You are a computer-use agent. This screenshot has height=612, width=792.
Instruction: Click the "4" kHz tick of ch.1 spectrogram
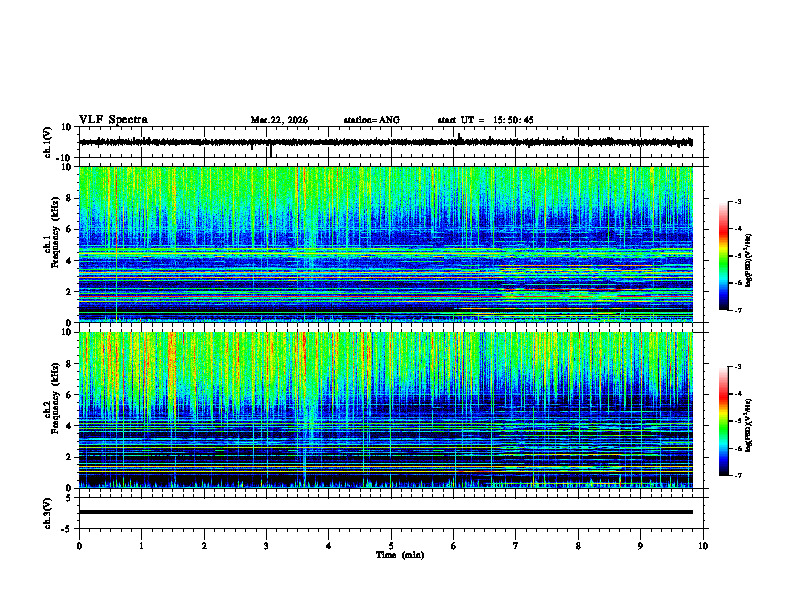pos(69,261)
